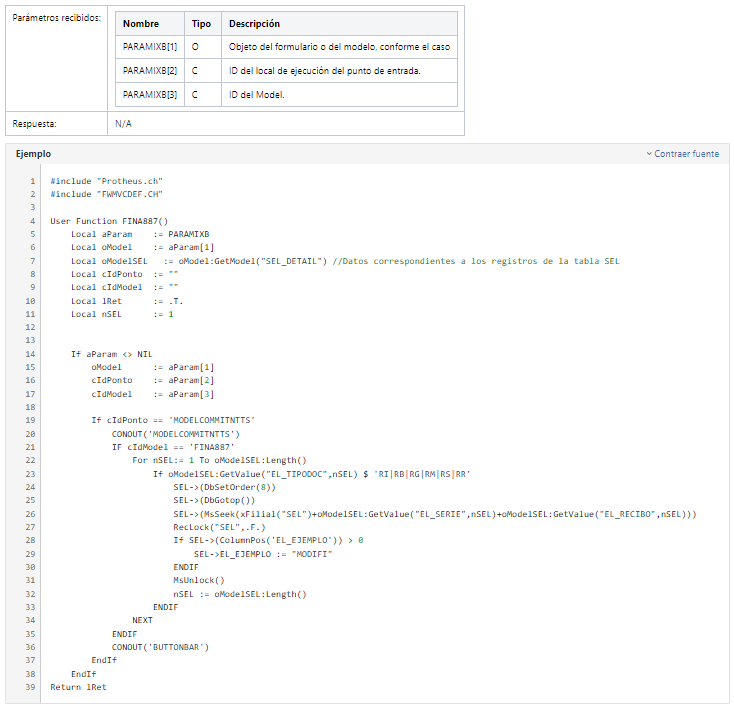Click the ColumnPos('EL_EJEMPLO') condition line
The height and width of the screenshot is (714, 734).
tap(268, 540)
